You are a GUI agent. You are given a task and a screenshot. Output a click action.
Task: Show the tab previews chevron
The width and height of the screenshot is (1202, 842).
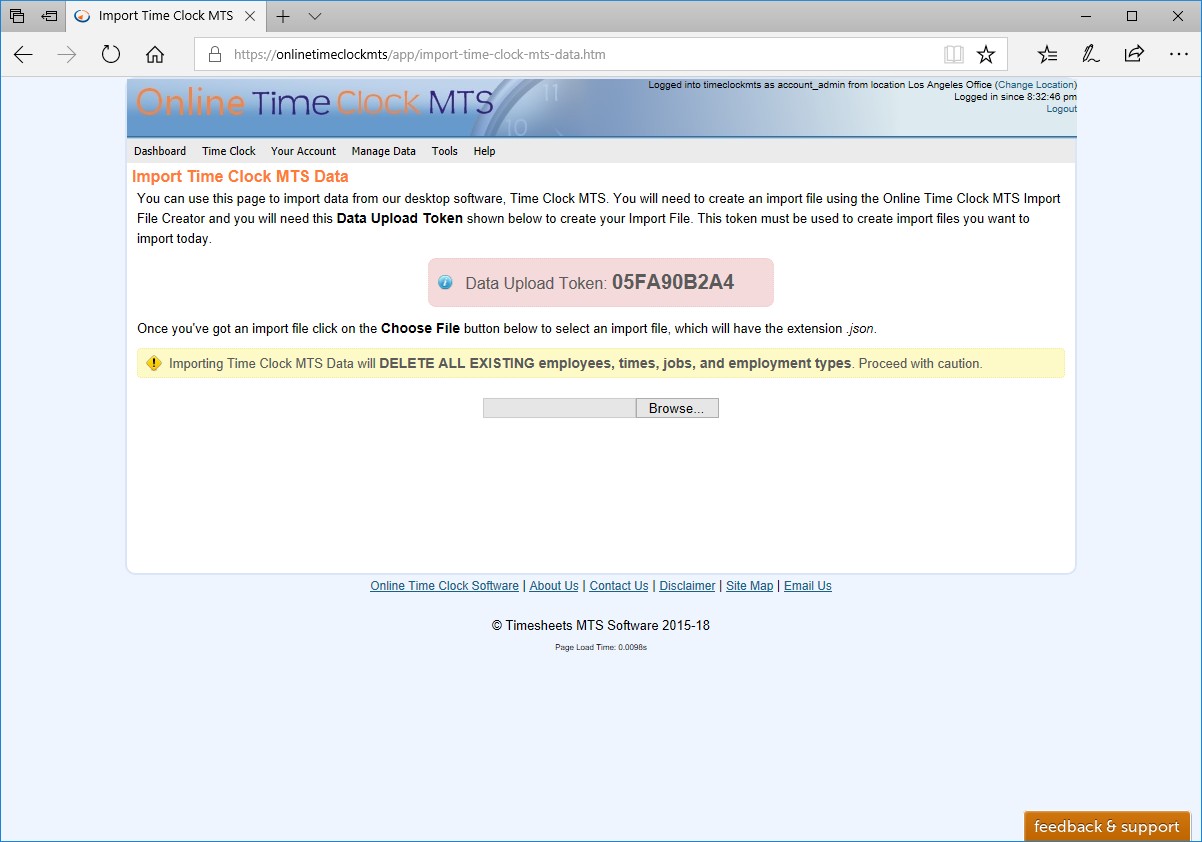pyautogui.click(x=315, y=16)
